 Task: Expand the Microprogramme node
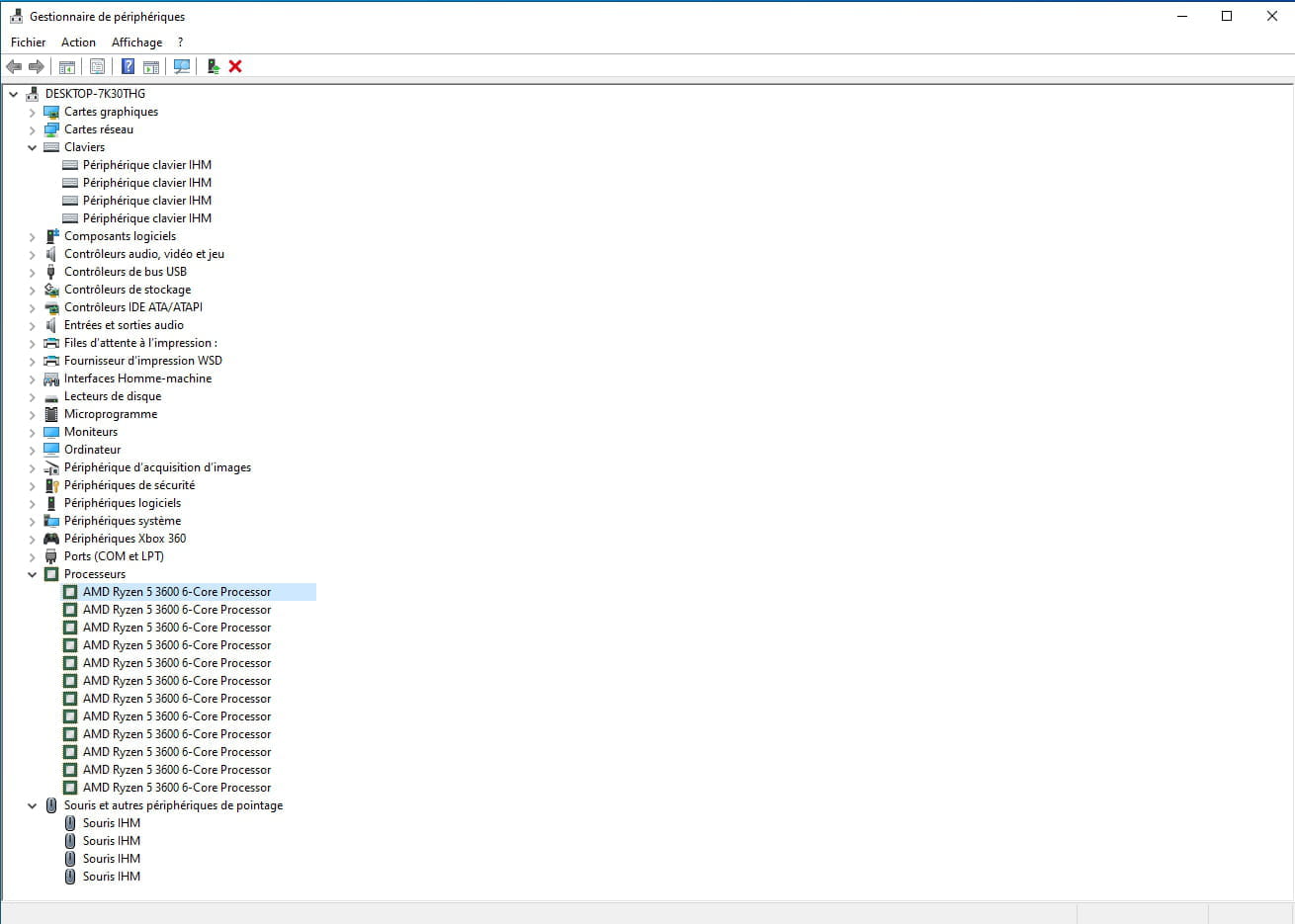32,414
